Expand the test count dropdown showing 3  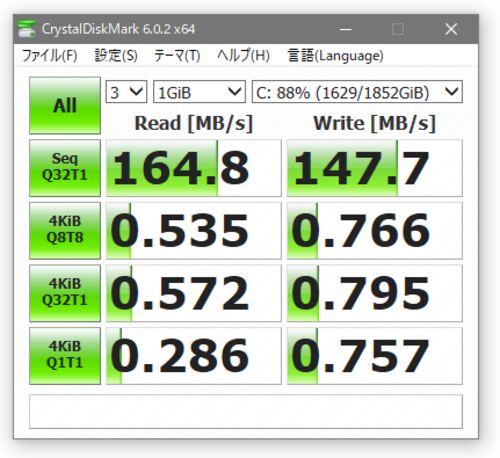[x=126, y=92]
